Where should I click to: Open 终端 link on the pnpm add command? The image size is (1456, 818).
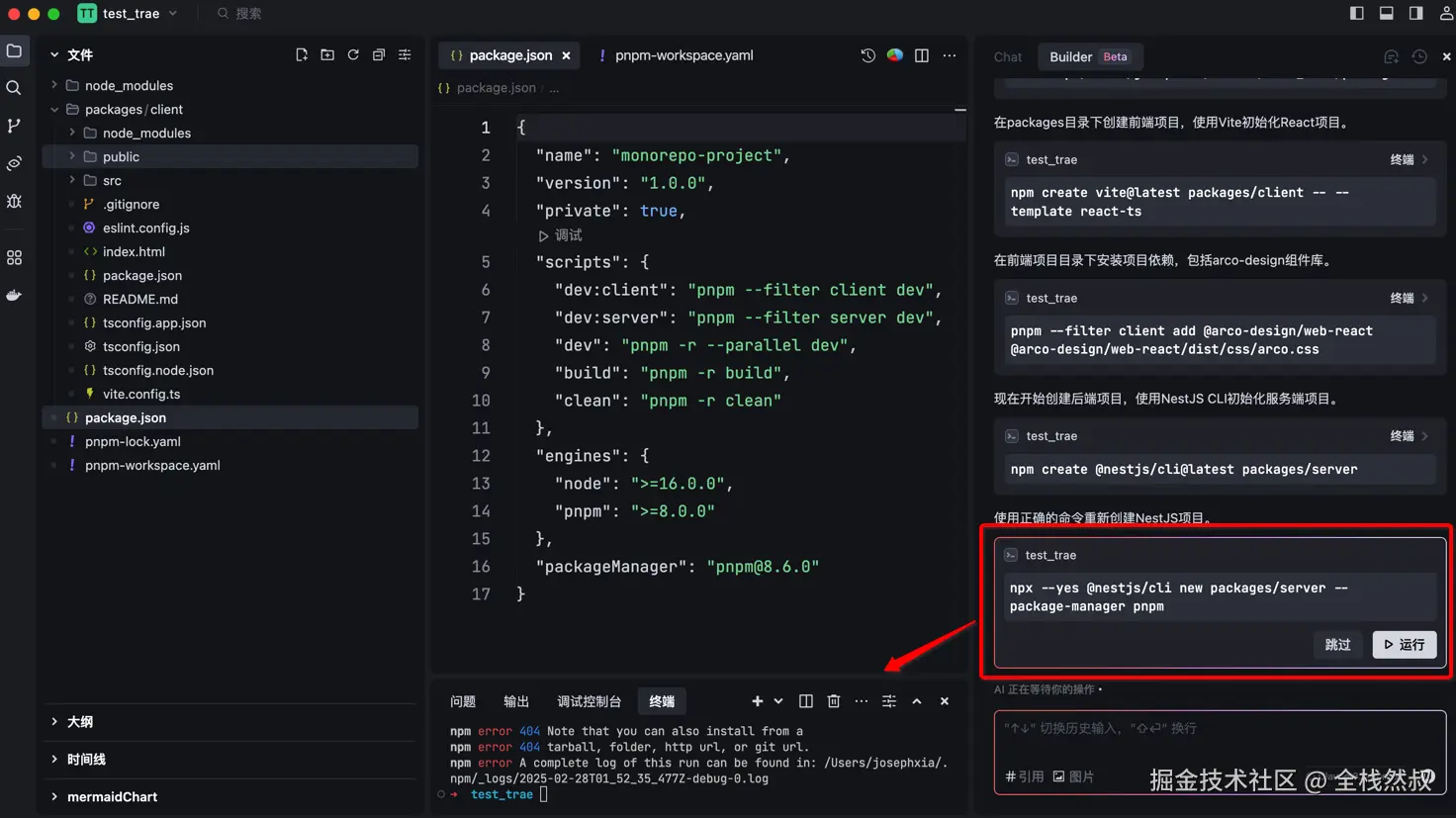click(x=1409, y=298)
